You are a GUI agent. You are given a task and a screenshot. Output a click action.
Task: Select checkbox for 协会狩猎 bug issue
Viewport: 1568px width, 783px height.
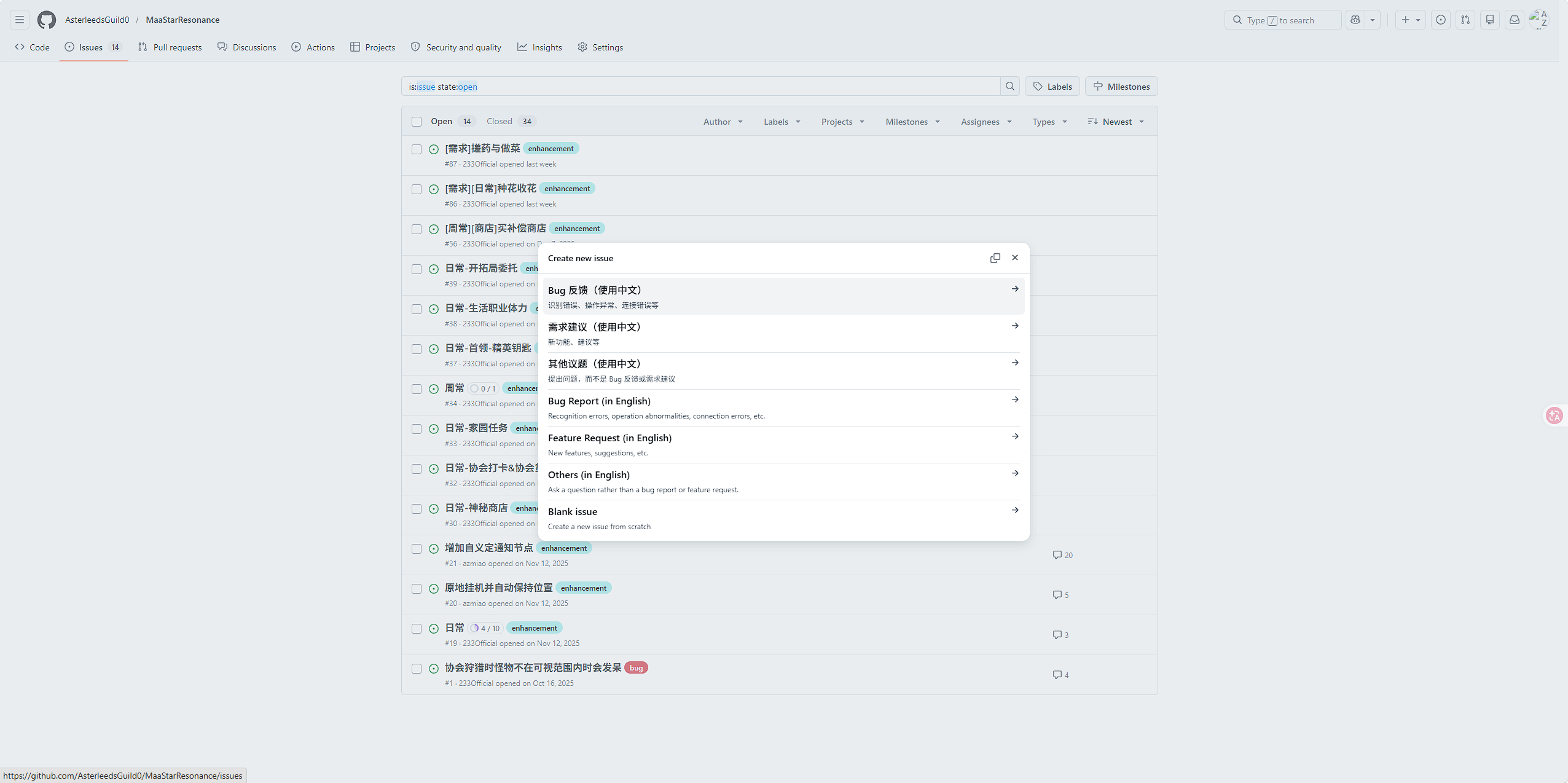coord(417,669)
